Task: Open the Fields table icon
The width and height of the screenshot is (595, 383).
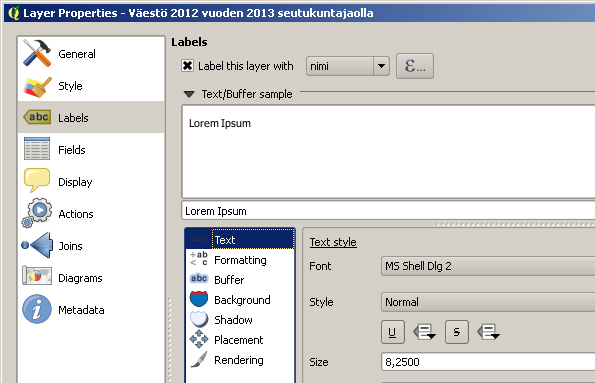Action: (x=37, y=149)
